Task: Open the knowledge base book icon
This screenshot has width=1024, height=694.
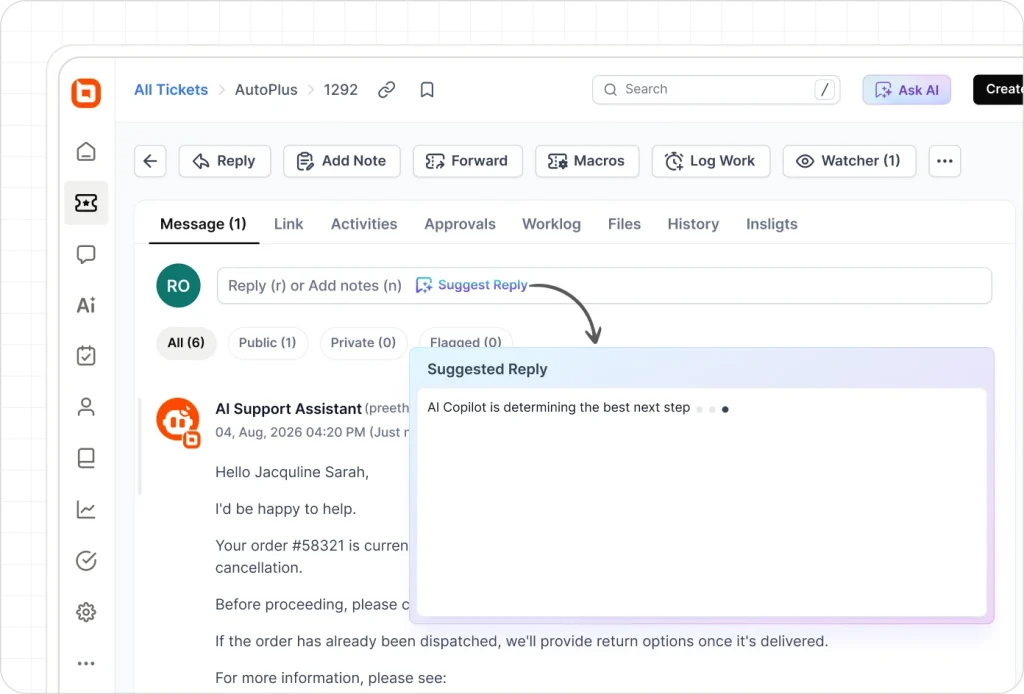Action: (x=86, y=458)
